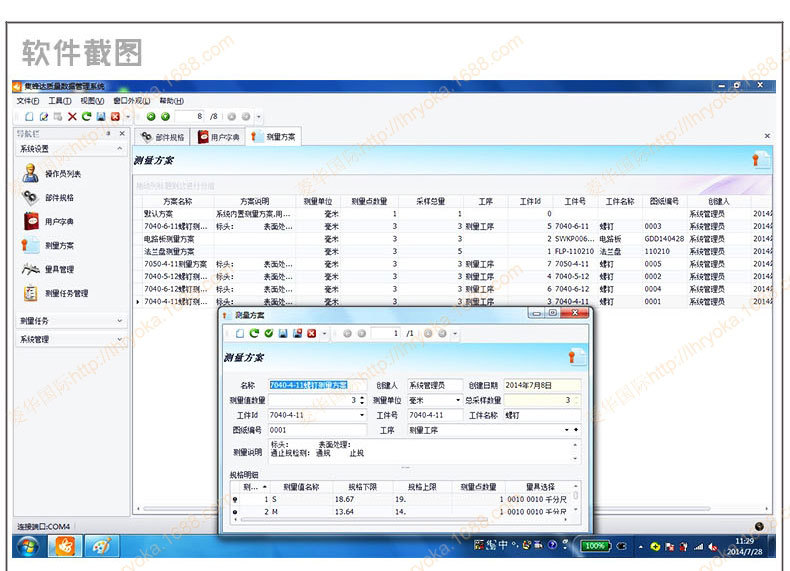This screenshot has width=790, height=571.
Task: Open the 测量单位 dropdown in the dialog
Action: pyautogui.click(x=458, y=400)
